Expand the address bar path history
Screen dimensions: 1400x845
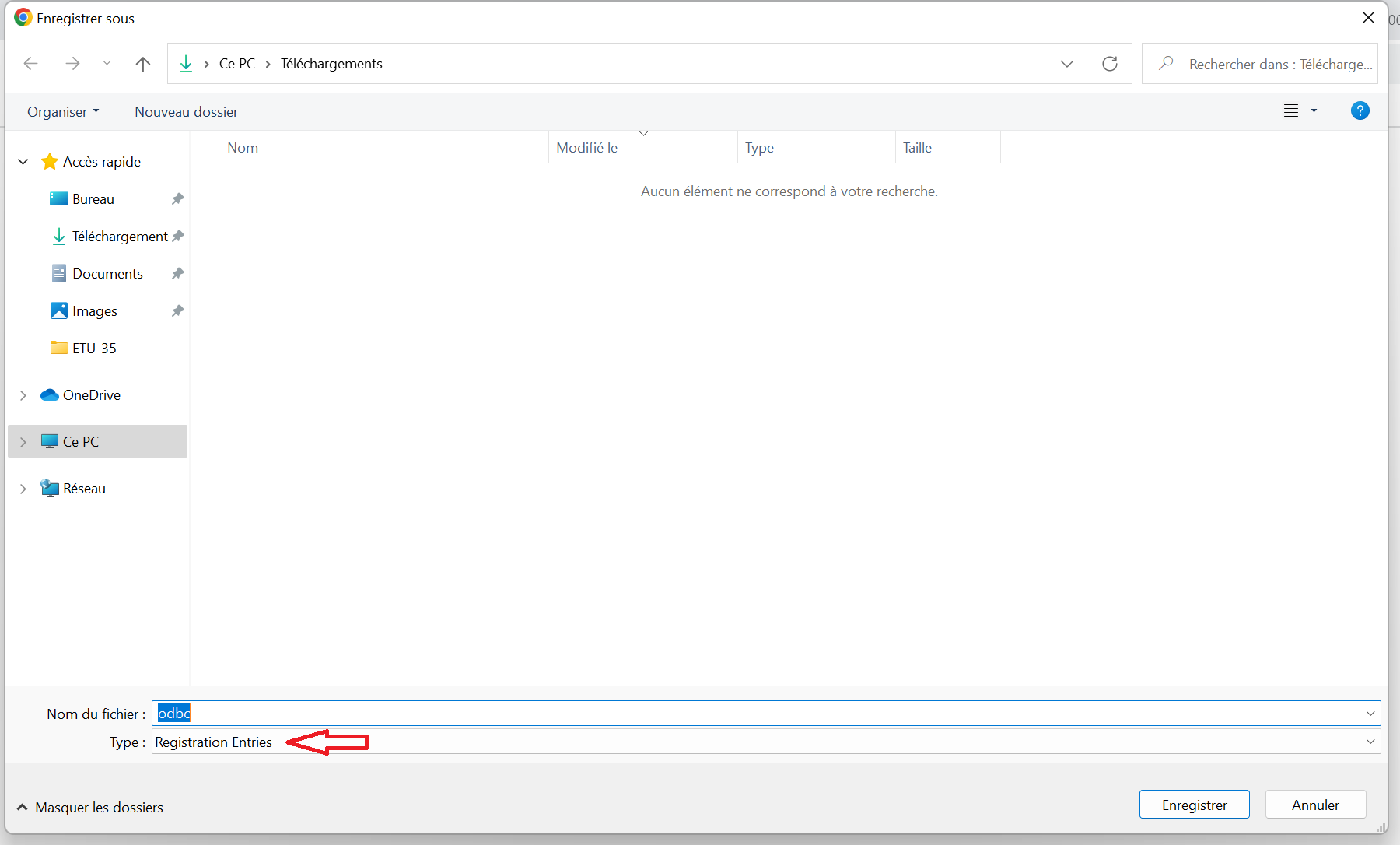[x=1066, y=64]
